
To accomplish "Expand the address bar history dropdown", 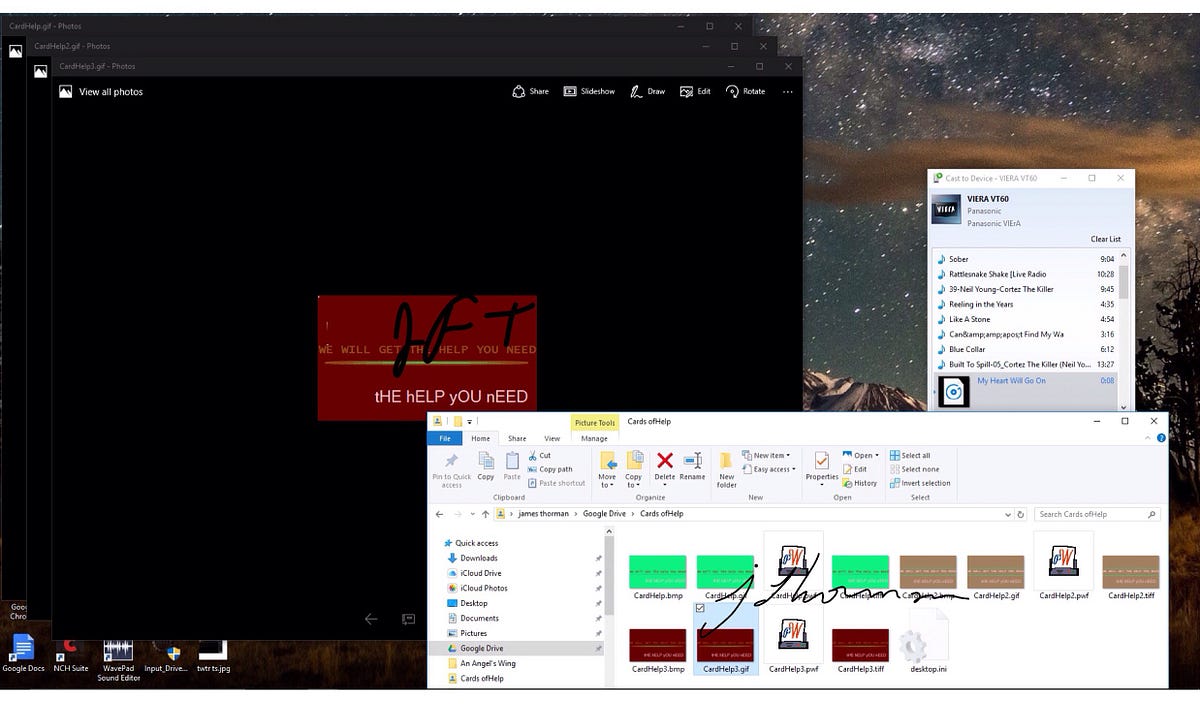I will [x=1007, y=514].
